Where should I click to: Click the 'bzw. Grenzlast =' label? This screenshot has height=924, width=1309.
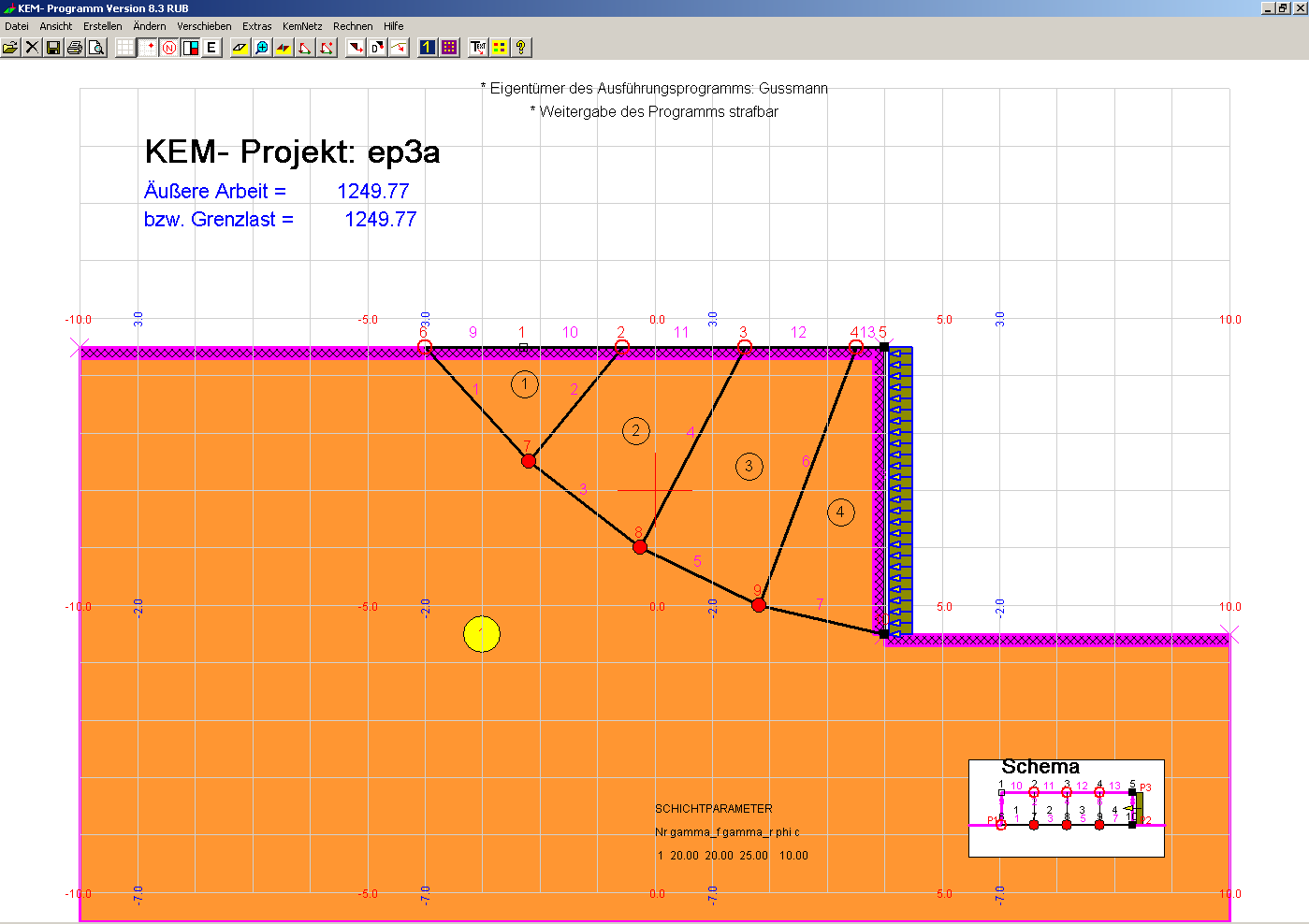pyautogui.click(x=219, y=219)
